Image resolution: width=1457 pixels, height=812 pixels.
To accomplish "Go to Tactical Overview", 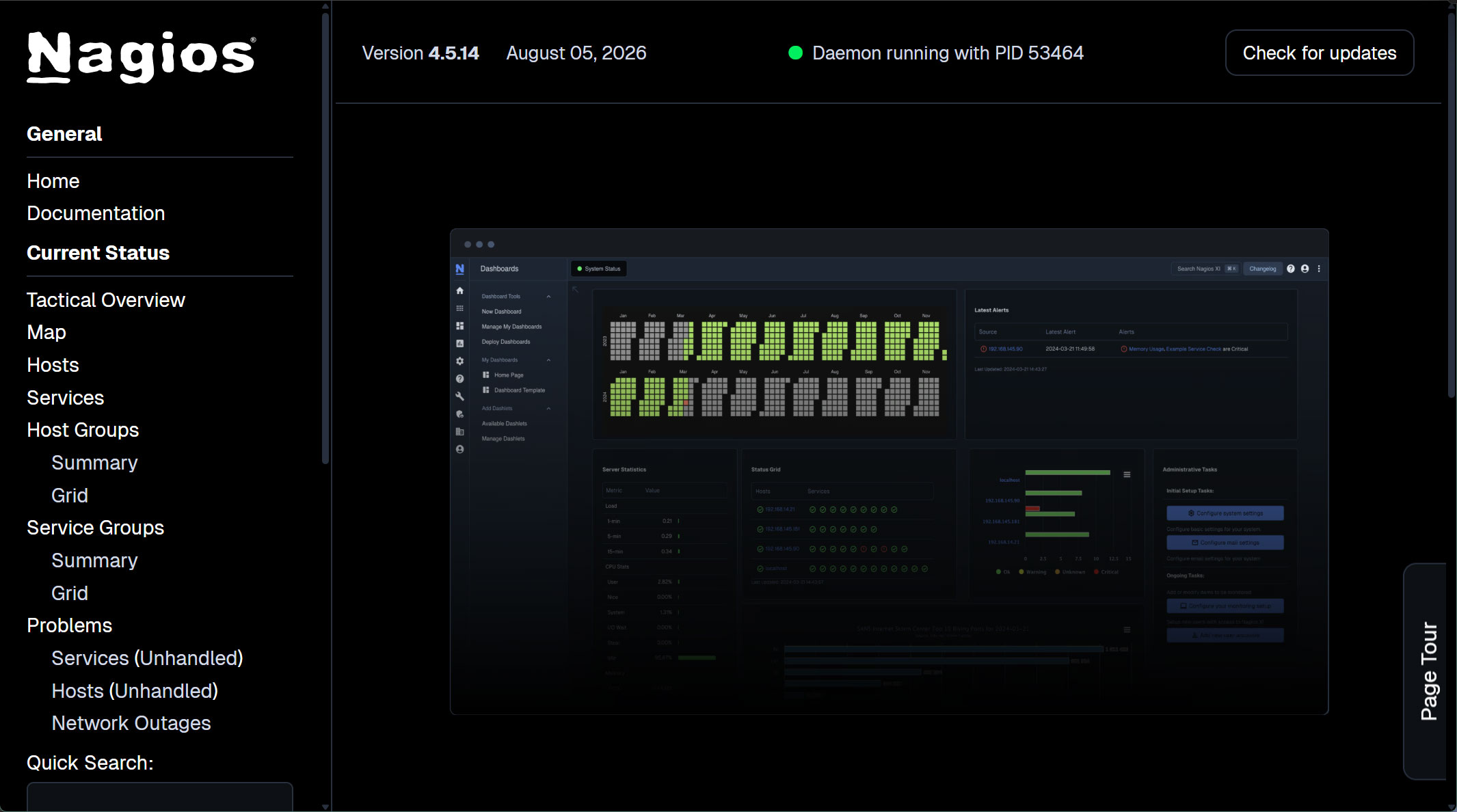I will coord(106,300).
